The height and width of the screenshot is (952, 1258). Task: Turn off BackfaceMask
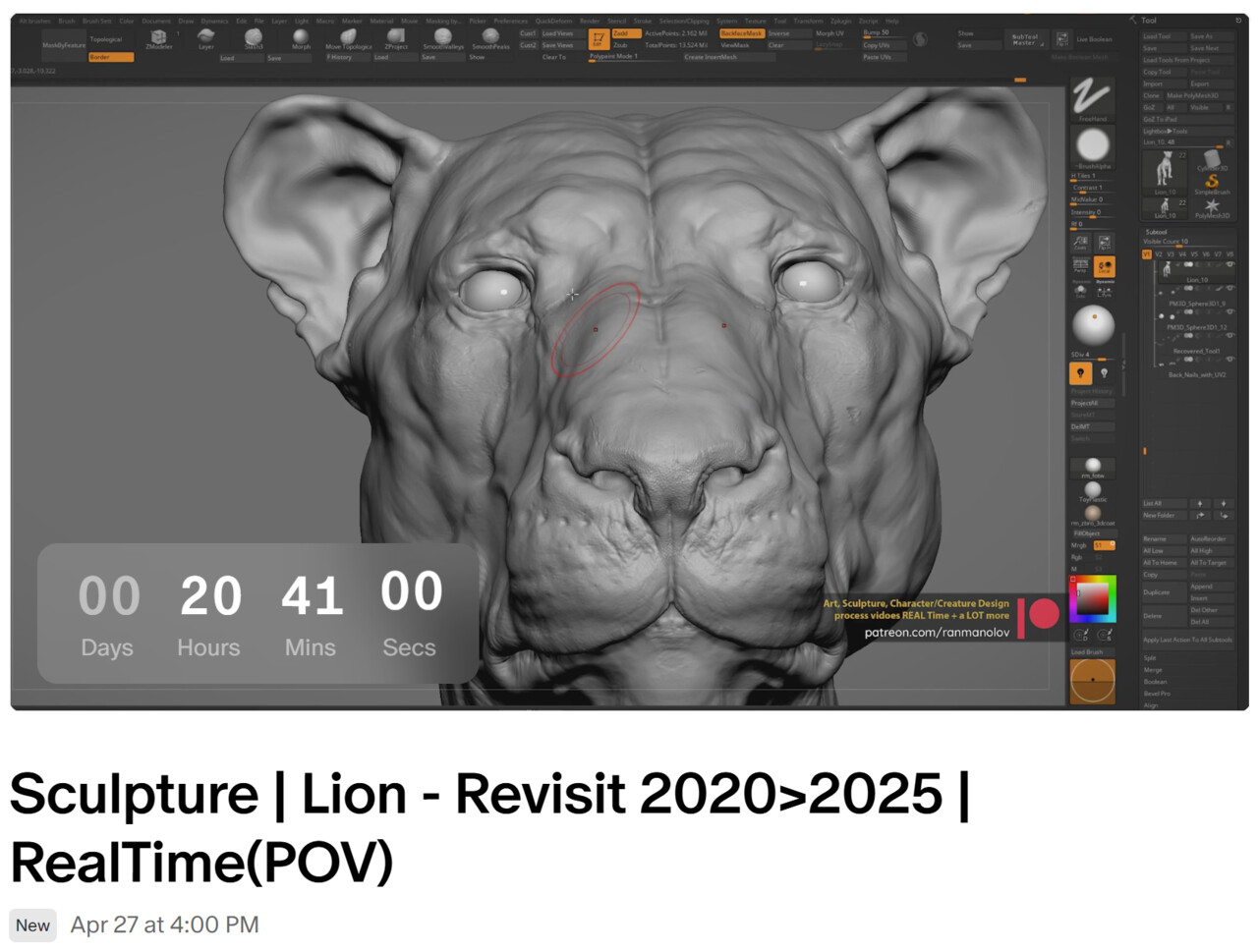pyautogui.click(x=741, y=33)
